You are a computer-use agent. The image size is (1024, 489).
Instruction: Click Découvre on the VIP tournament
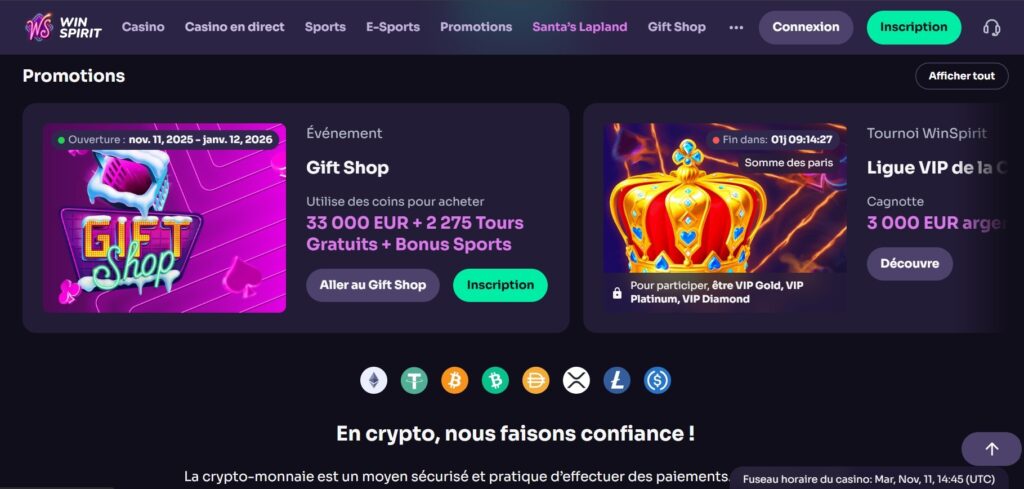[x=910, y=264]
